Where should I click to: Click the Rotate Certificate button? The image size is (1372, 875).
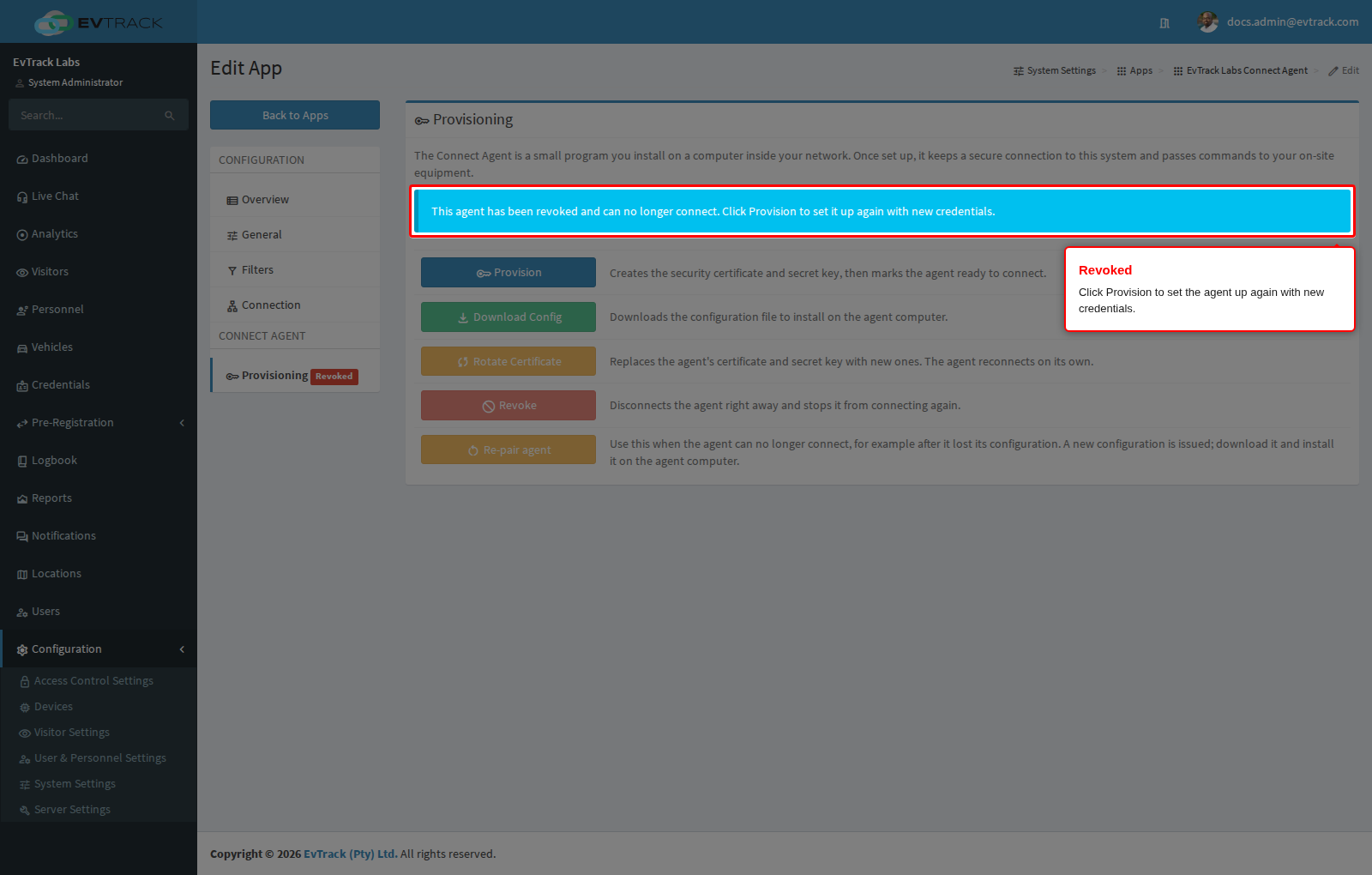508,362
